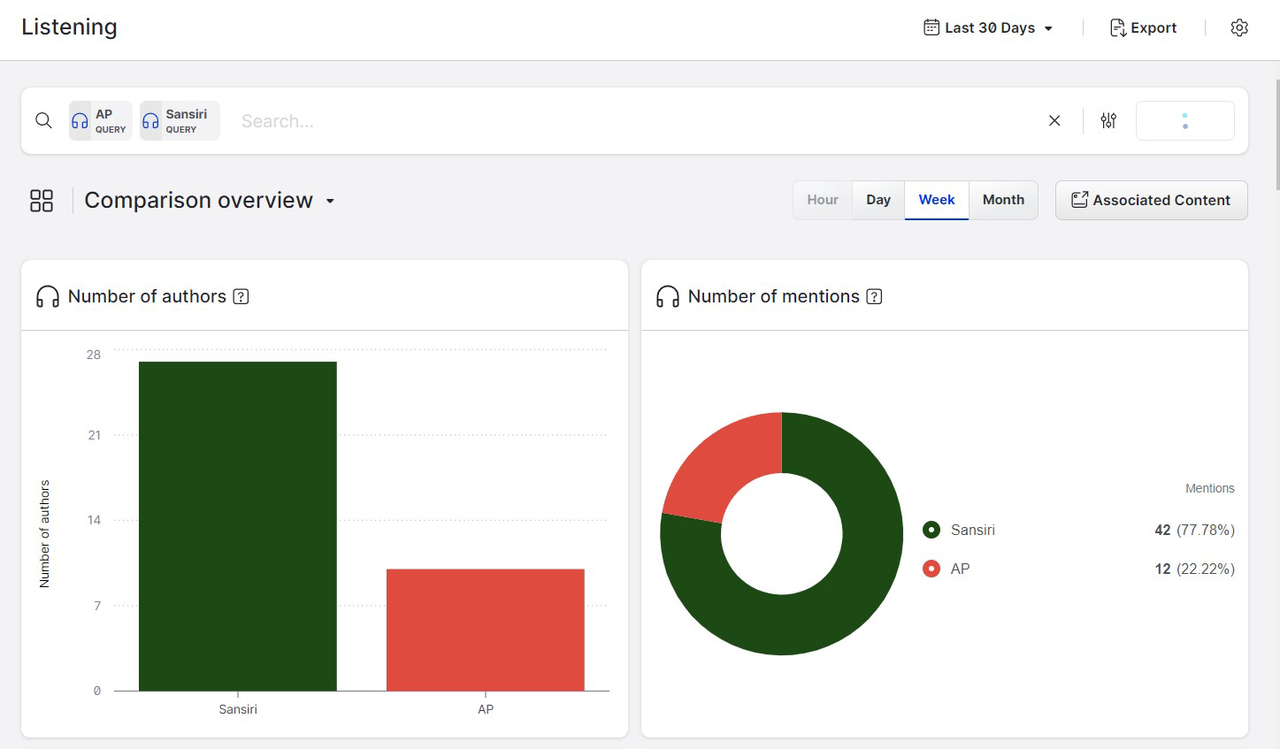Click the Export button
The image size is (1280, 749).
[x=1143, y=28]
